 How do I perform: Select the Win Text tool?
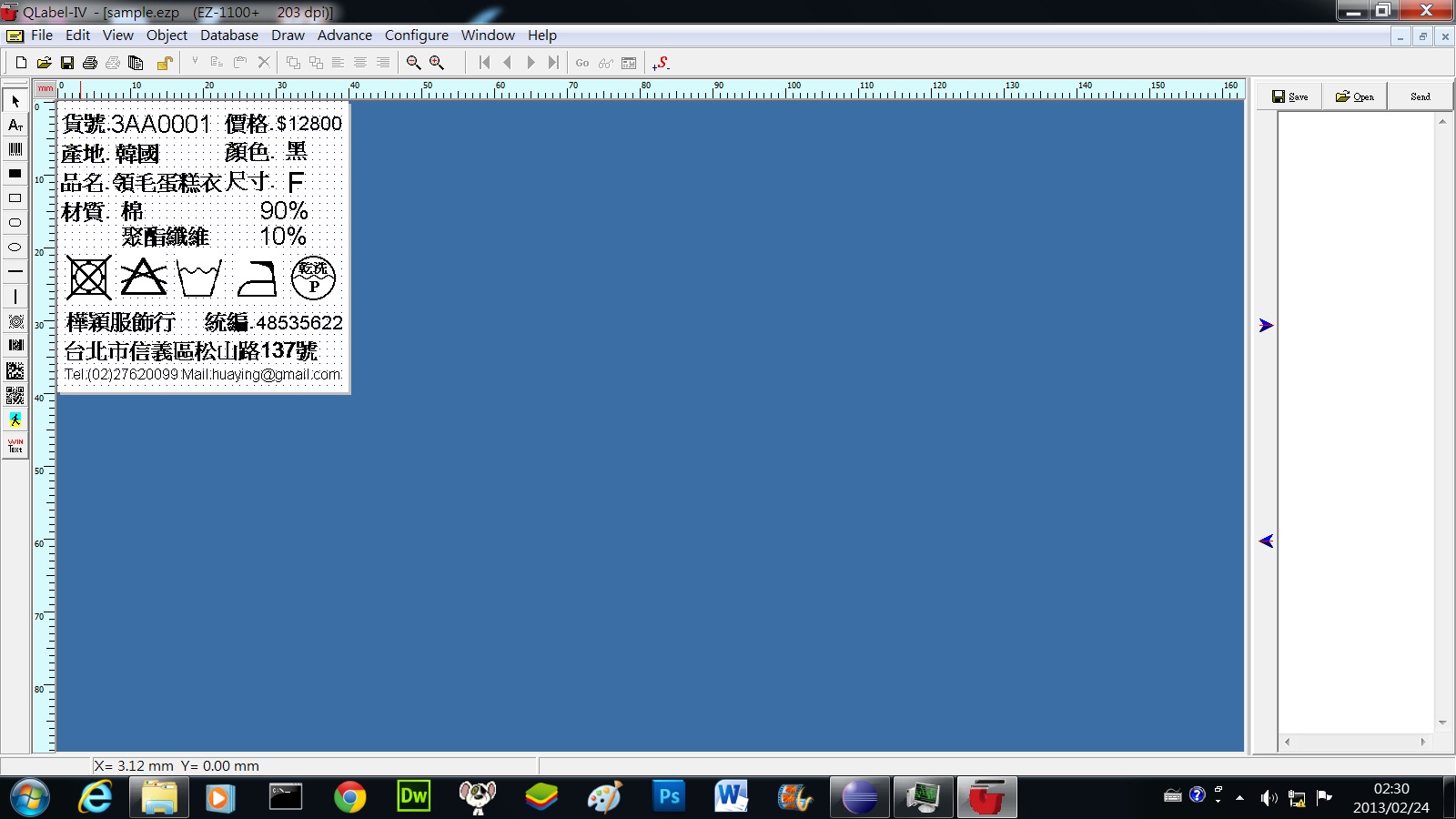tap(15, 445)
